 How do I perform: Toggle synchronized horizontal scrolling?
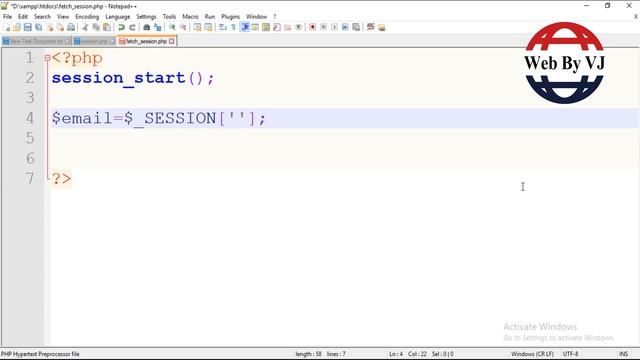(x=208, y=27)
